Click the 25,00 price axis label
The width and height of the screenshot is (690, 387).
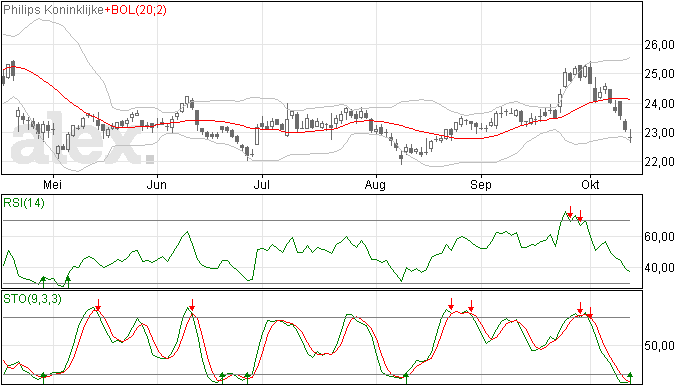659,74
